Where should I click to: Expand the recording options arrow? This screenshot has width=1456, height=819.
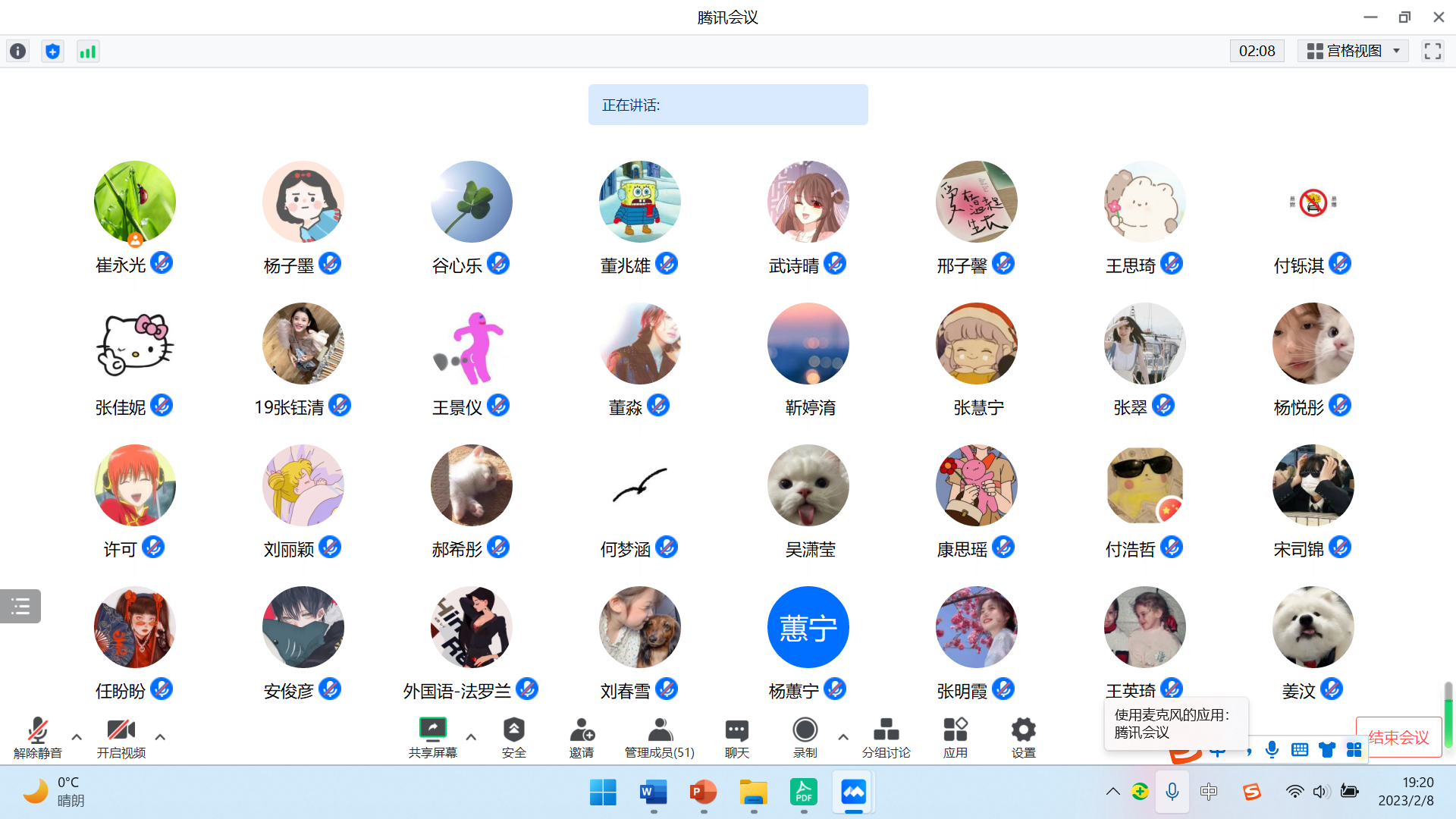pyautogui.click(x=843, y=736)
